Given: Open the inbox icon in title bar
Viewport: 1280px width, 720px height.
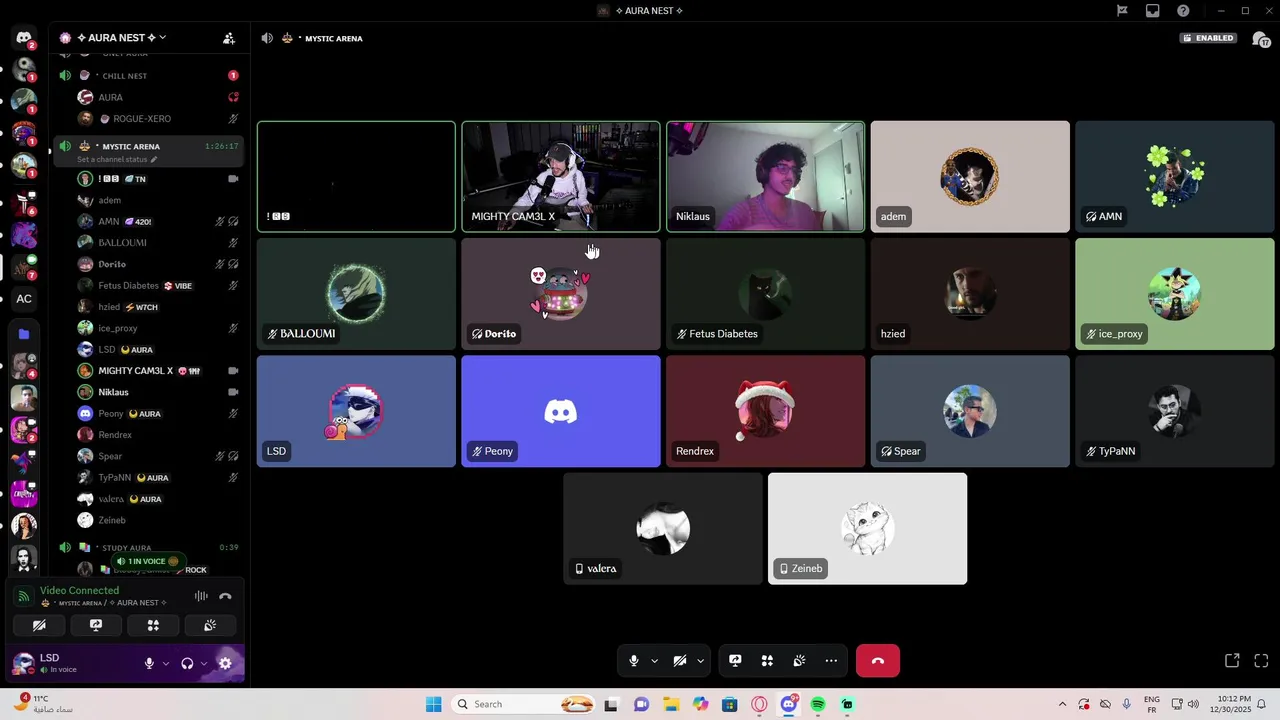Looking at the screenshot, I should [x=1153, y=11].
